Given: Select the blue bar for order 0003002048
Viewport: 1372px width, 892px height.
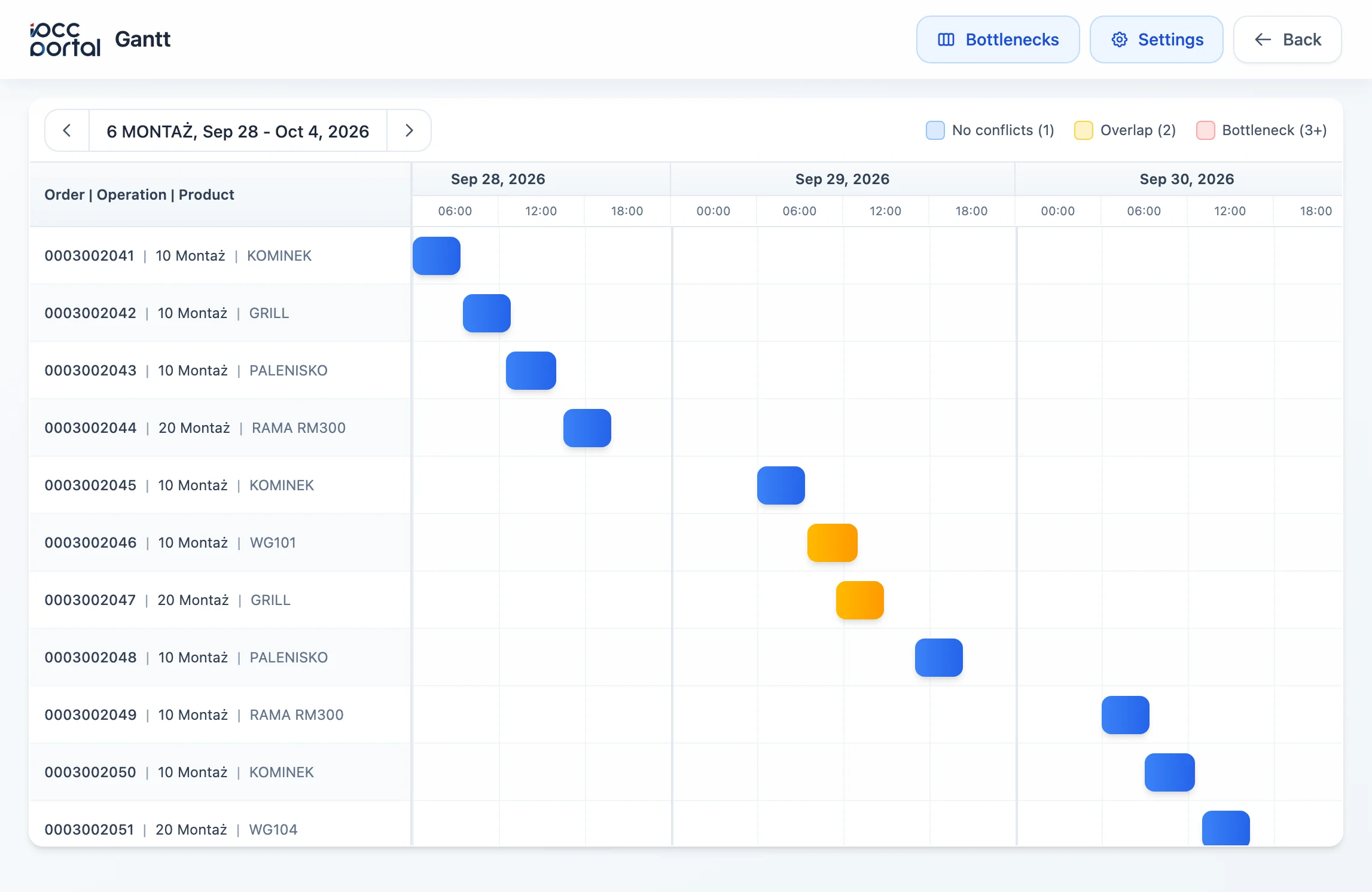Looking at the screenshot, I should (x=939, y=658).
